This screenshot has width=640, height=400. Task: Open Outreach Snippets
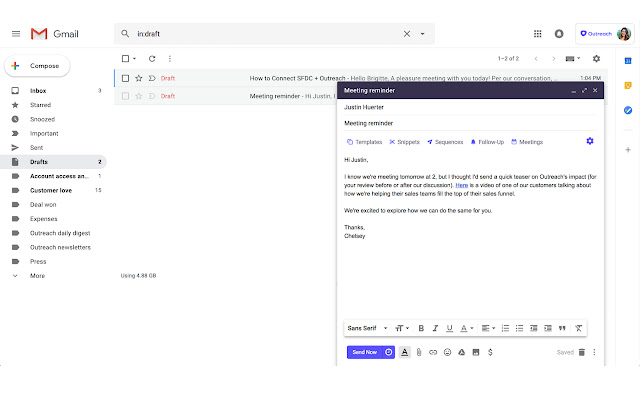pos(404,142)
